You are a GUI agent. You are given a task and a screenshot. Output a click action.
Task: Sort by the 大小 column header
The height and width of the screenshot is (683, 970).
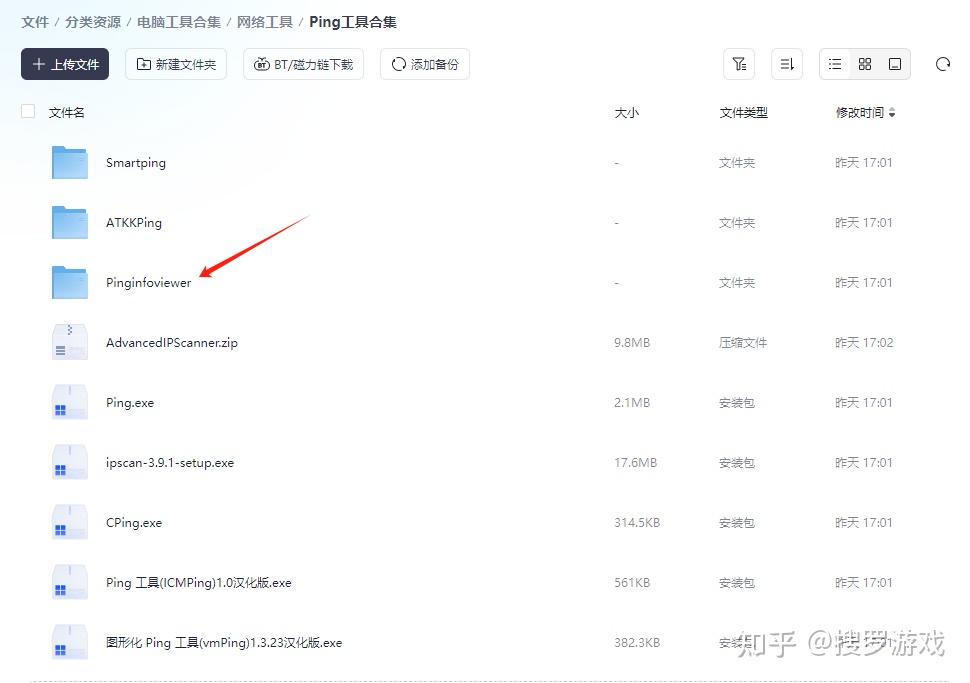point(626,113)
